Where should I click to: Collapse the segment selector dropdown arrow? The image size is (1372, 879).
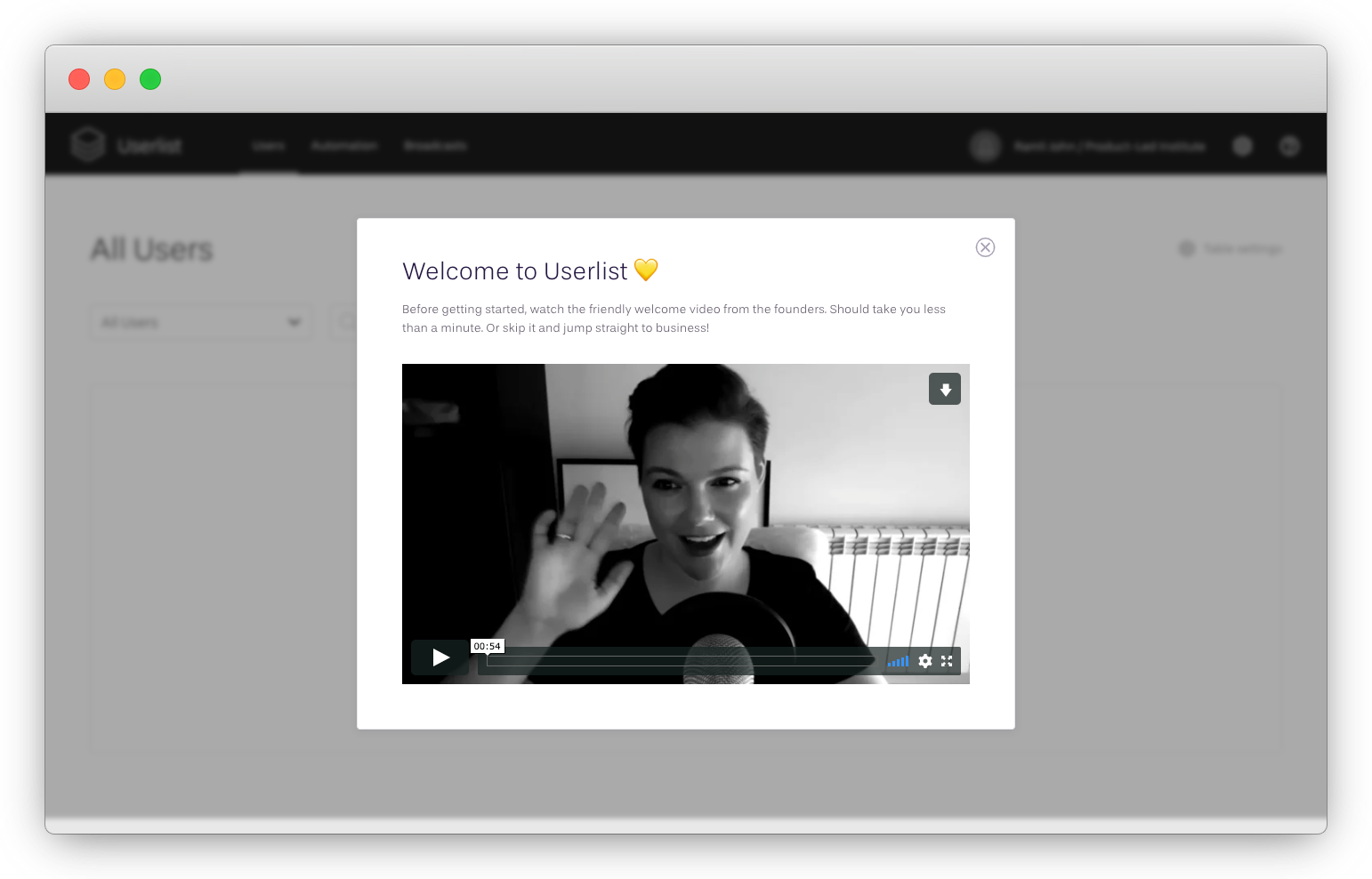pos(295,322)
